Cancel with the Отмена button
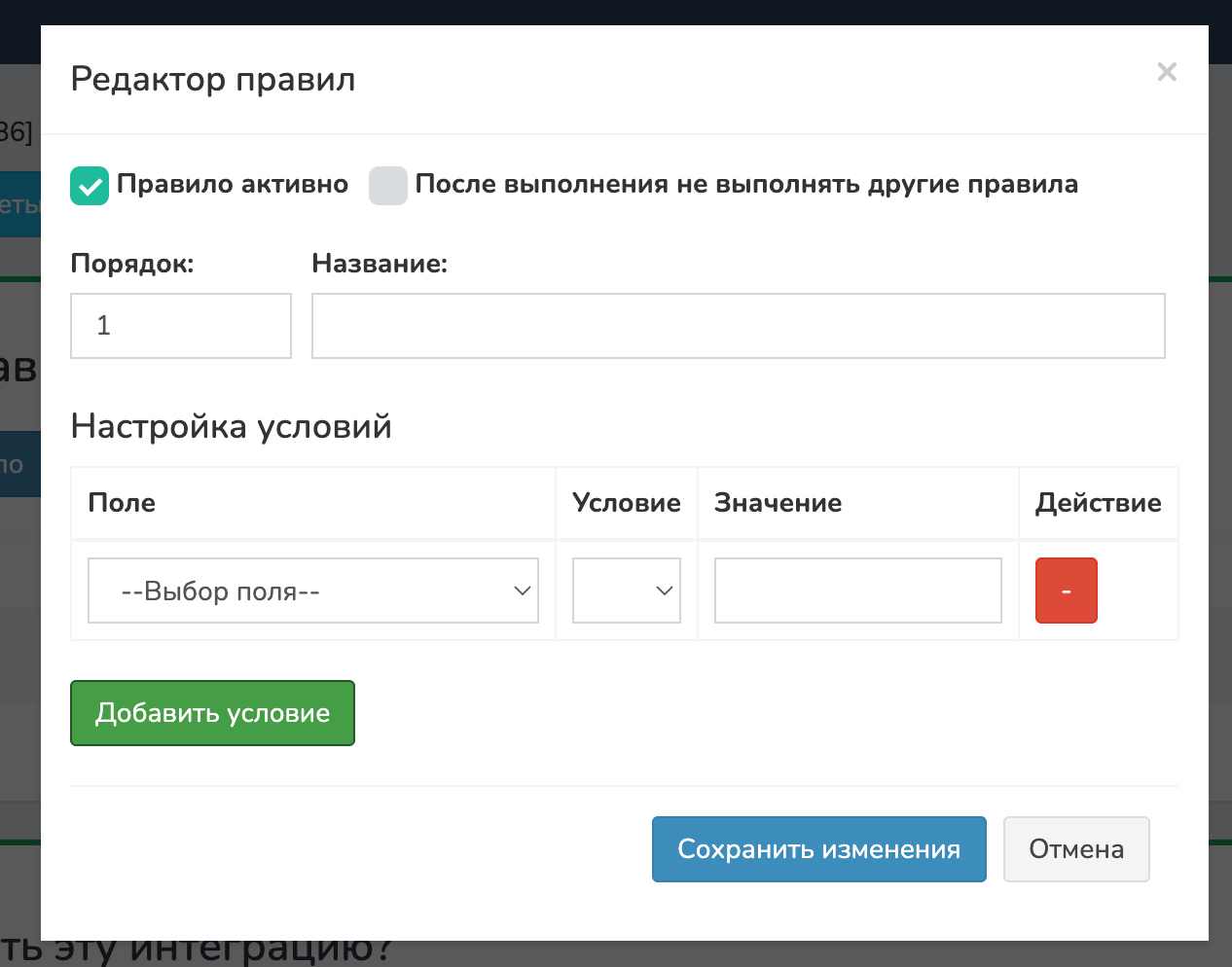1232x967 pixels. (x=1076, y=849)
